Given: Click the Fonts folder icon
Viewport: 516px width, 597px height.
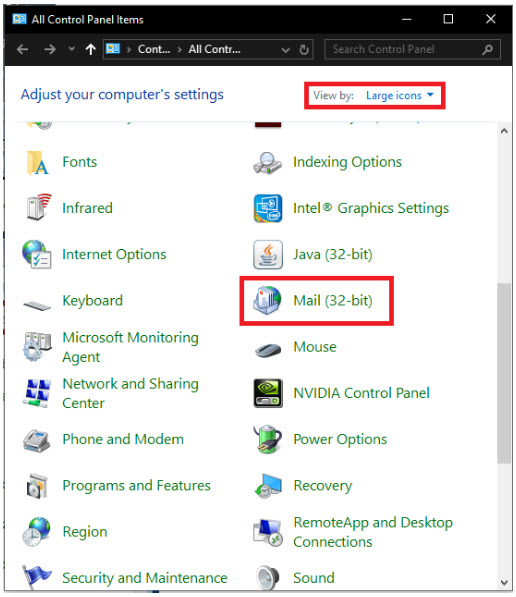Looking at the screenshot, I should click(37, 162).
